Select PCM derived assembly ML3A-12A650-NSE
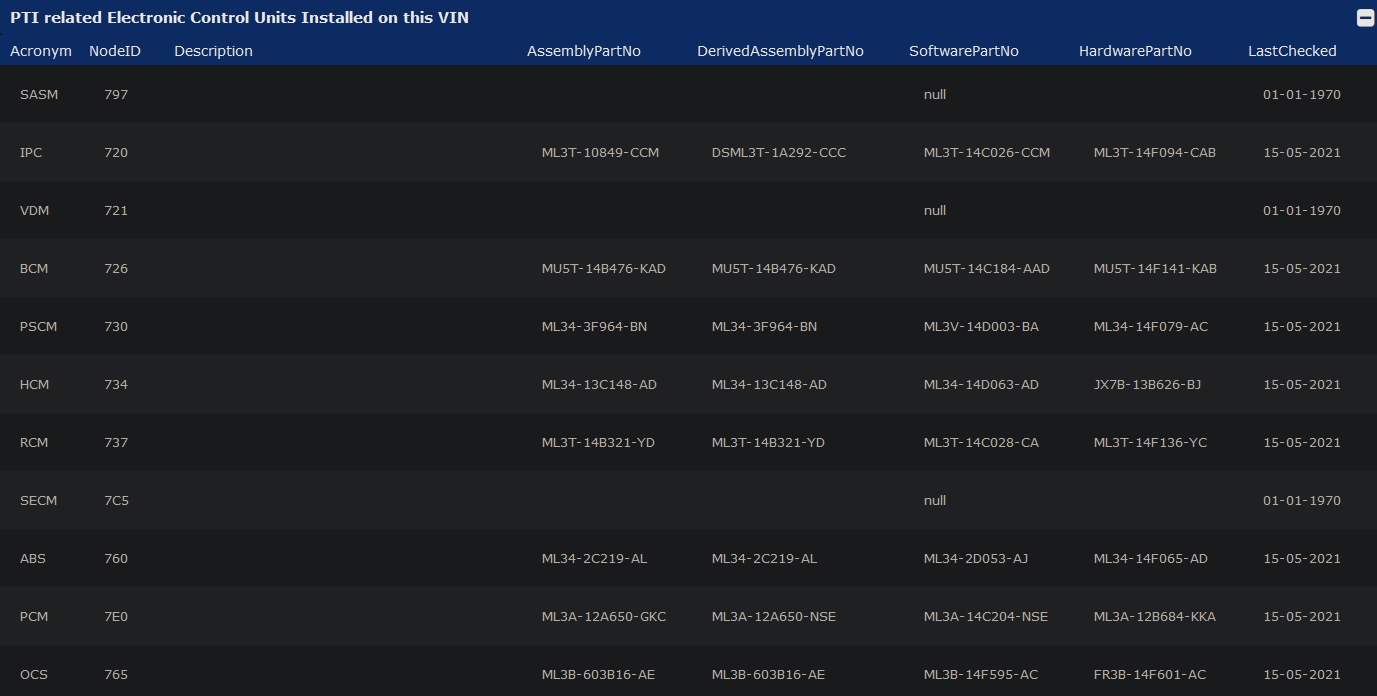 (773, 617)
